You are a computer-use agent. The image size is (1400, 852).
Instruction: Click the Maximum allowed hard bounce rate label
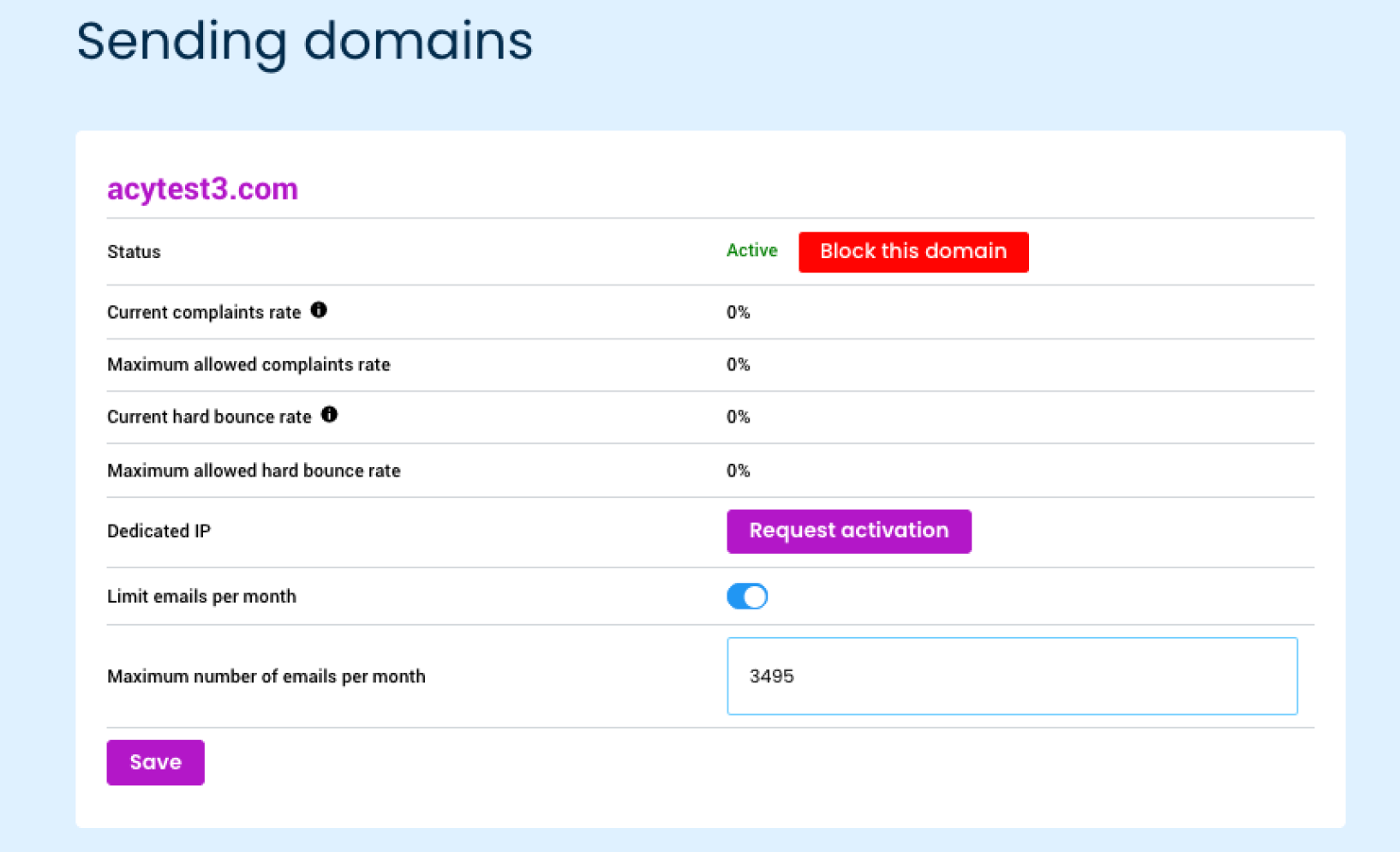[x=254, y=471]
